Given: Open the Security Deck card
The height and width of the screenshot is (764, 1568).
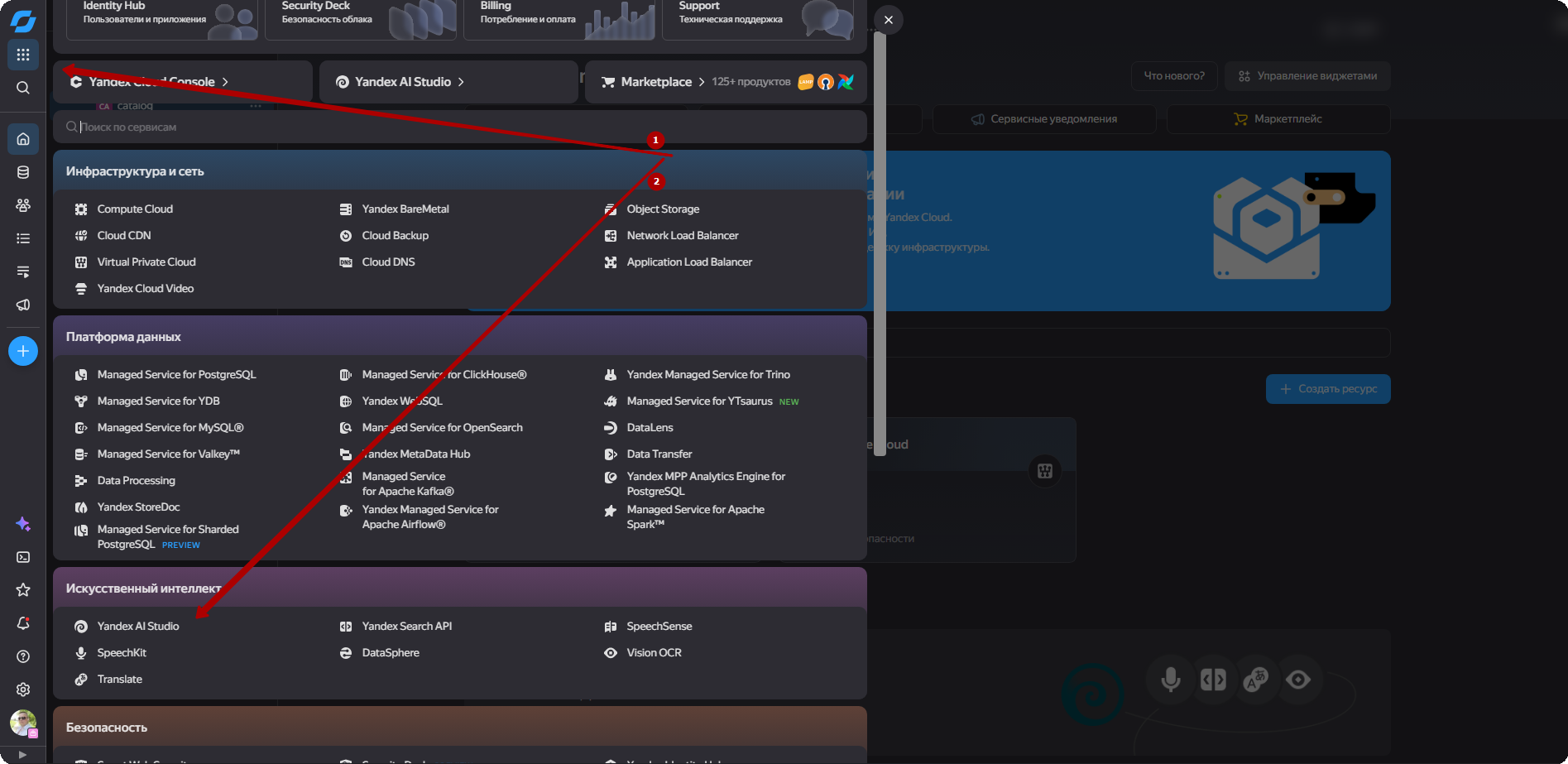Looking at the screenshot, I should pos(361,18).
